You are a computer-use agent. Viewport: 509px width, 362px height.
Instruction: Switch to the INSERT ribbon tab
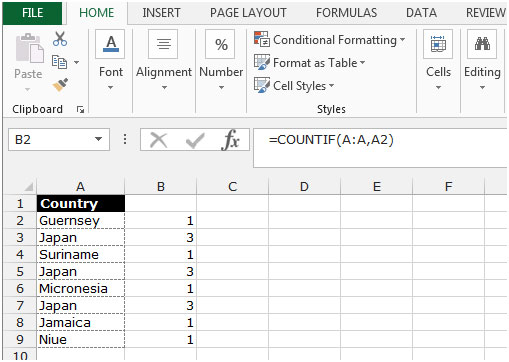(161, 13)
